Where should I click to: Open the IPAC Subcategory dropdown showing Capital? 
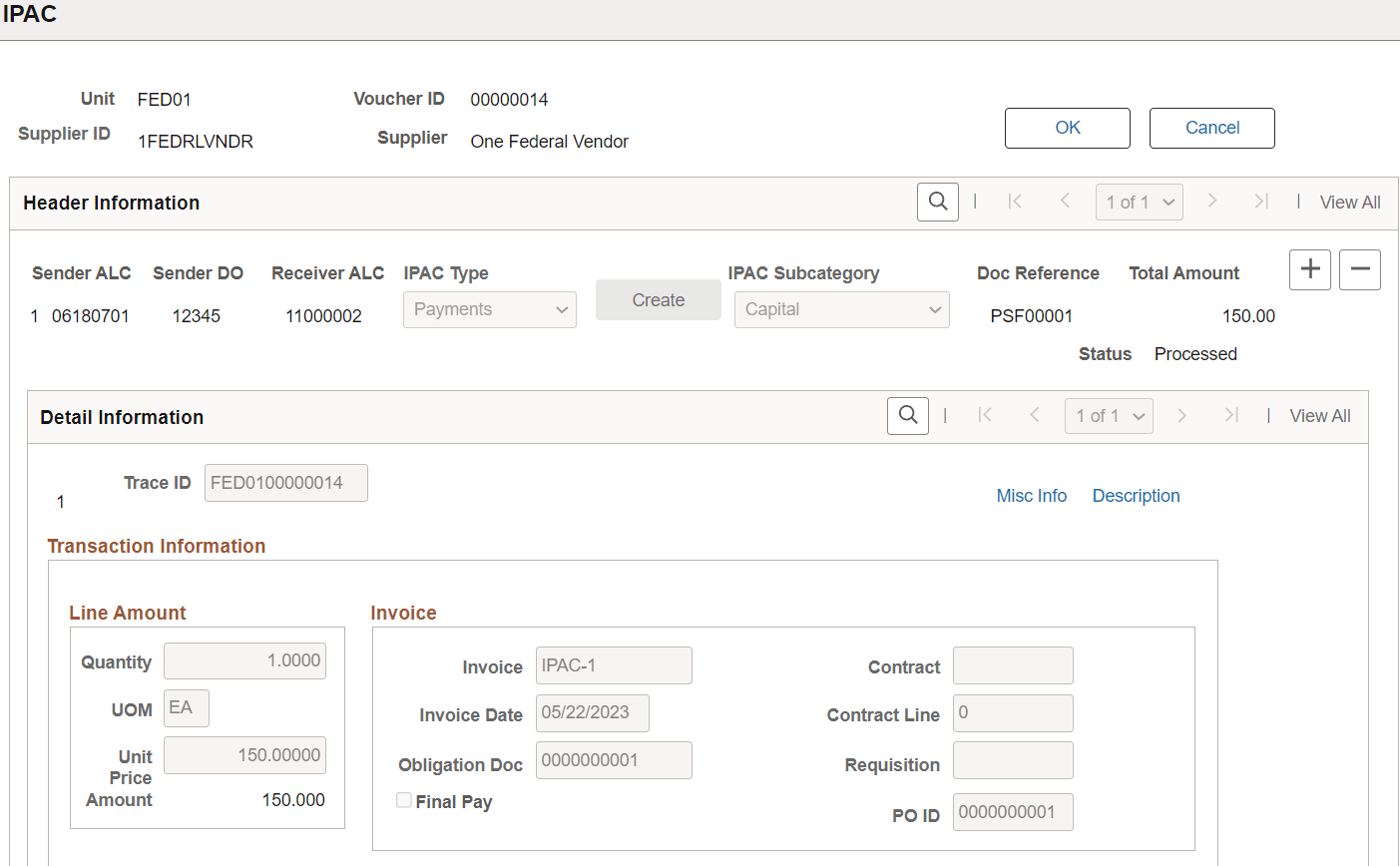click(x=841, y=309)
